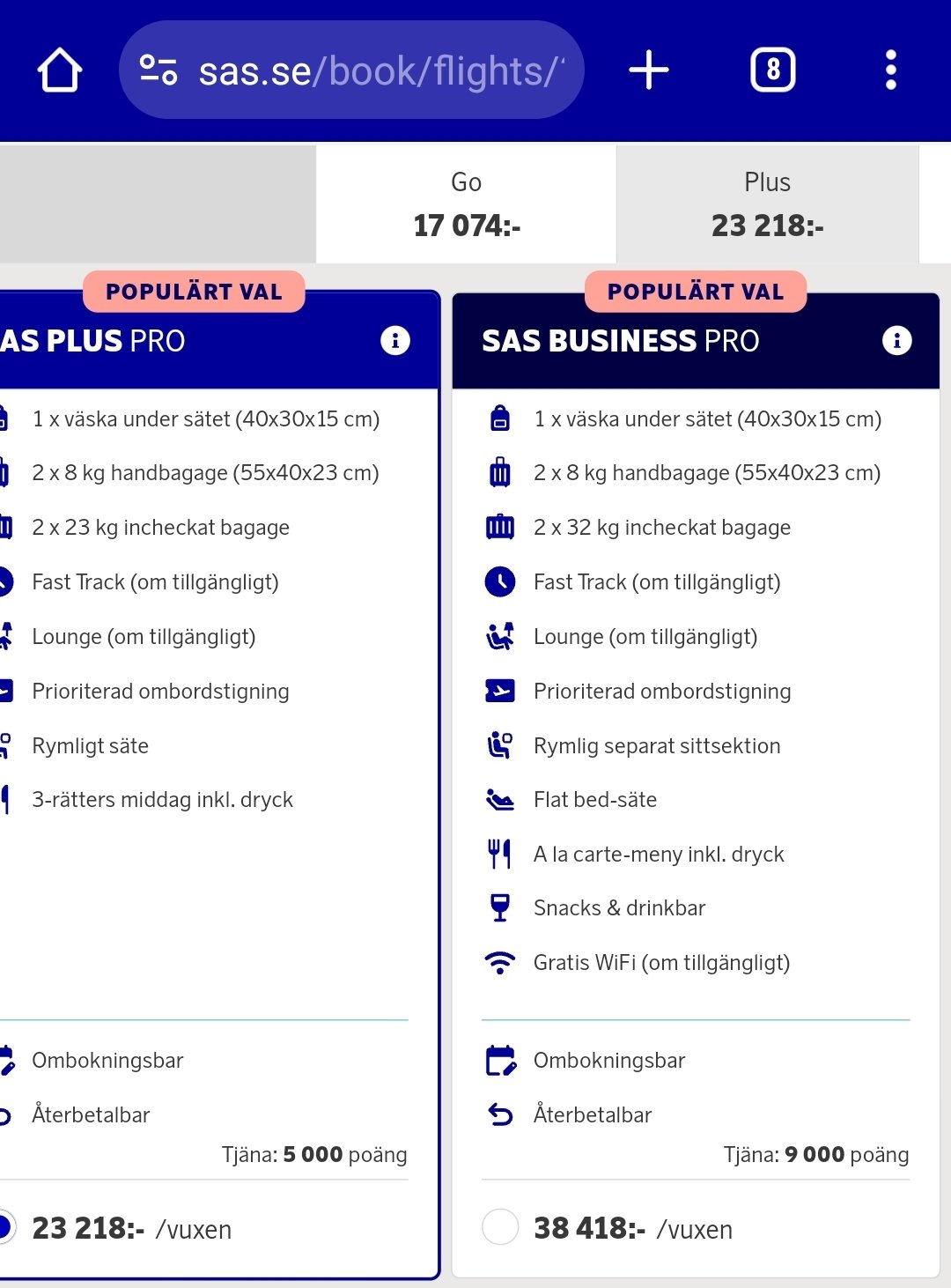
Task: Open a new browser tab
Action: [649, 70]
